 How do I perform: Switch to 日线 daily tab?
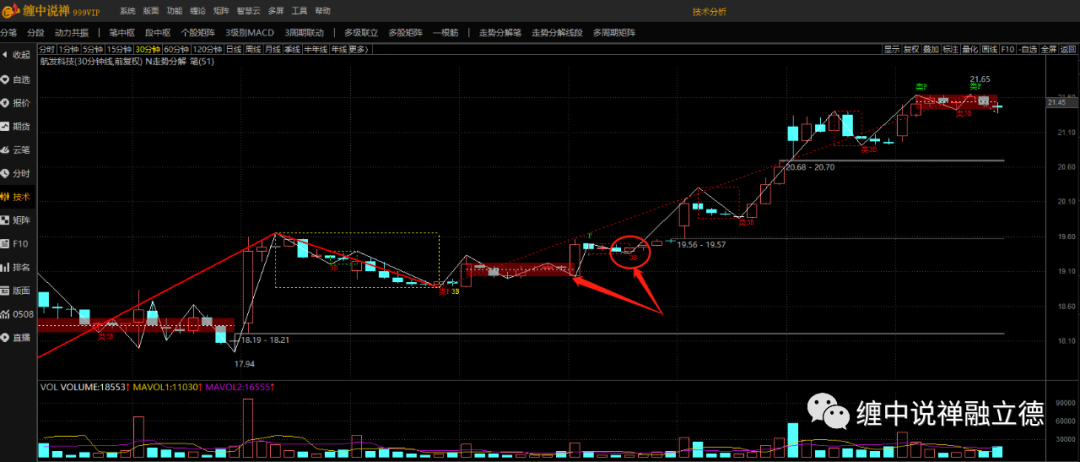[x=234, y=49]
